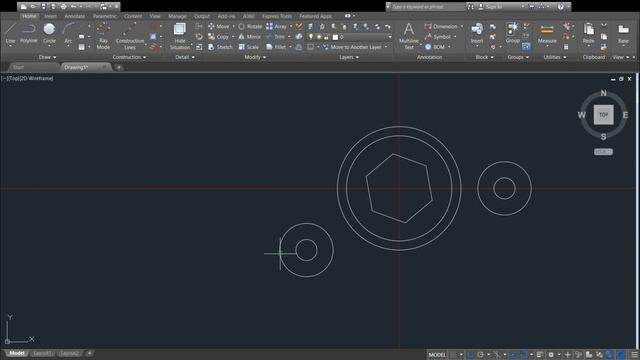This screenshot has width=640, height=360.
Task: Click the Group tool
Action: 513,33
